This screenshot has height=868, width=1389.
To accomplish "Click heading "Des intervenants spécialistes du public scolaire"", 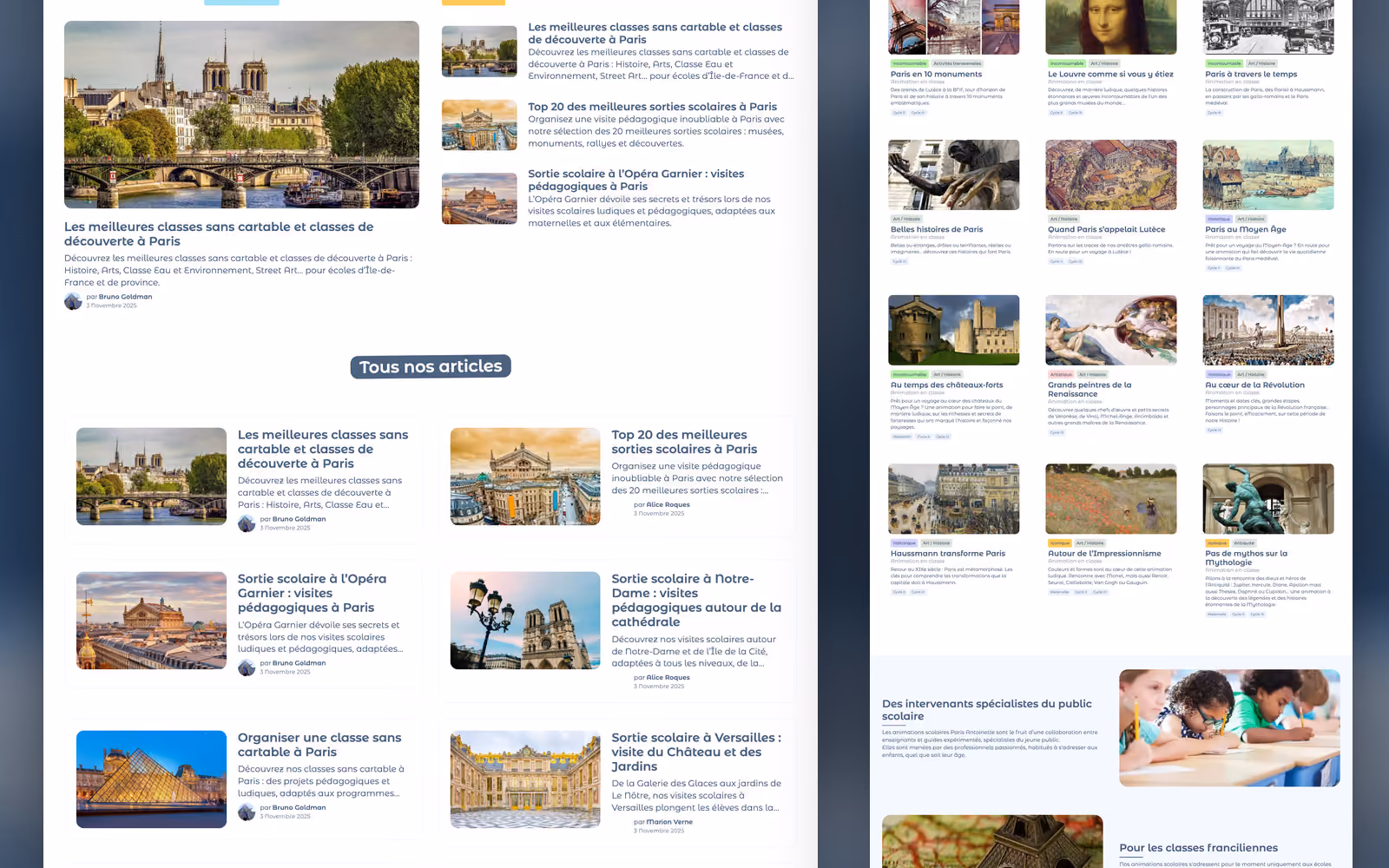I will tap(987, 710).
